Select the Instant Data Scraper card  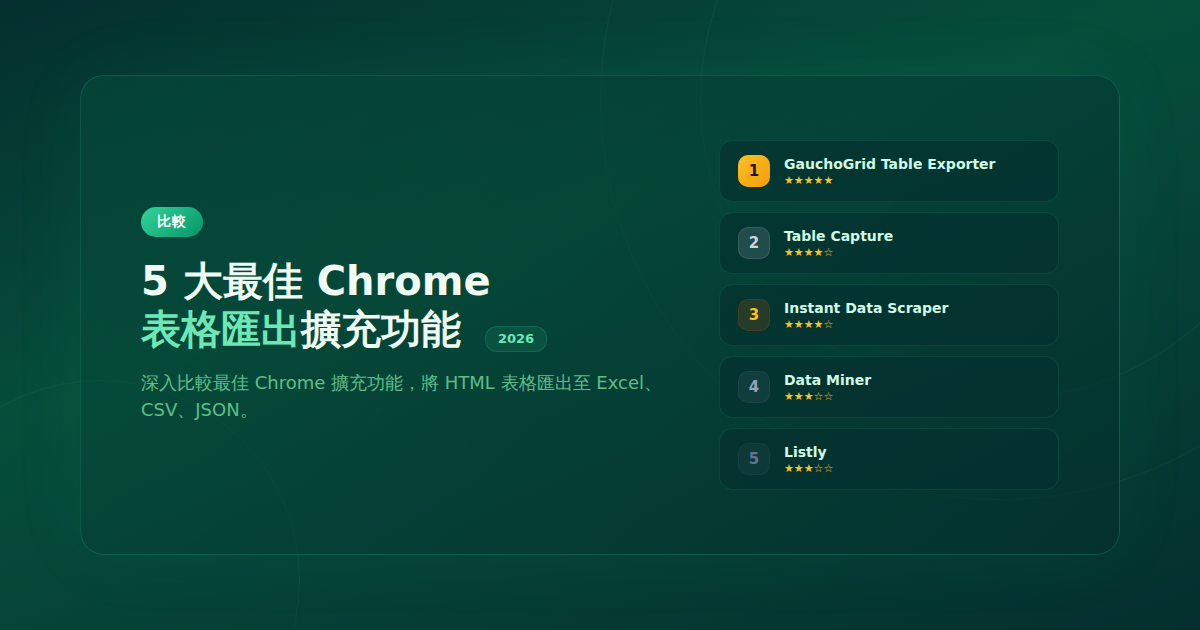tap(888, 314)
